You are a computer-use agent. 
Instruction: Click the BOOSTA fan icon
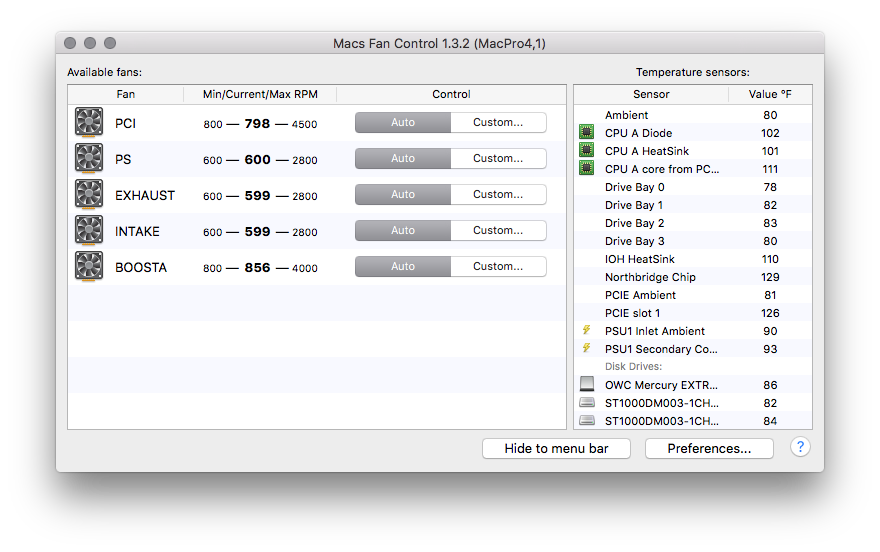[89, 266]
